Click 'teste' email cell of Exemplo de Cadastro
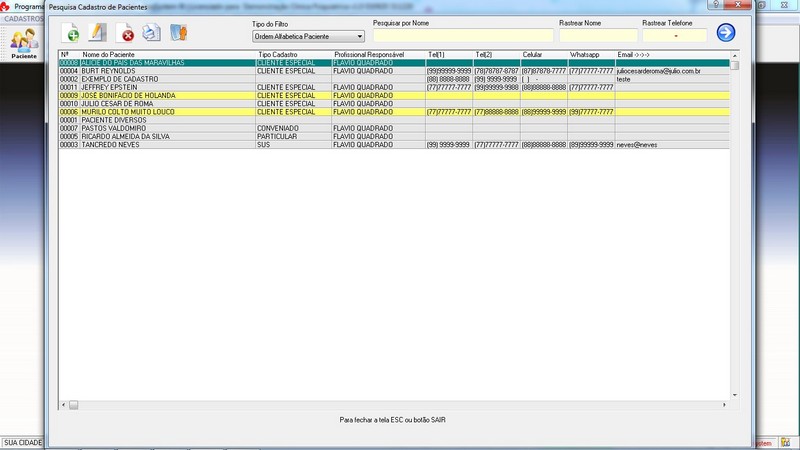This screenshot has width=800, height=450. [672, 79]
